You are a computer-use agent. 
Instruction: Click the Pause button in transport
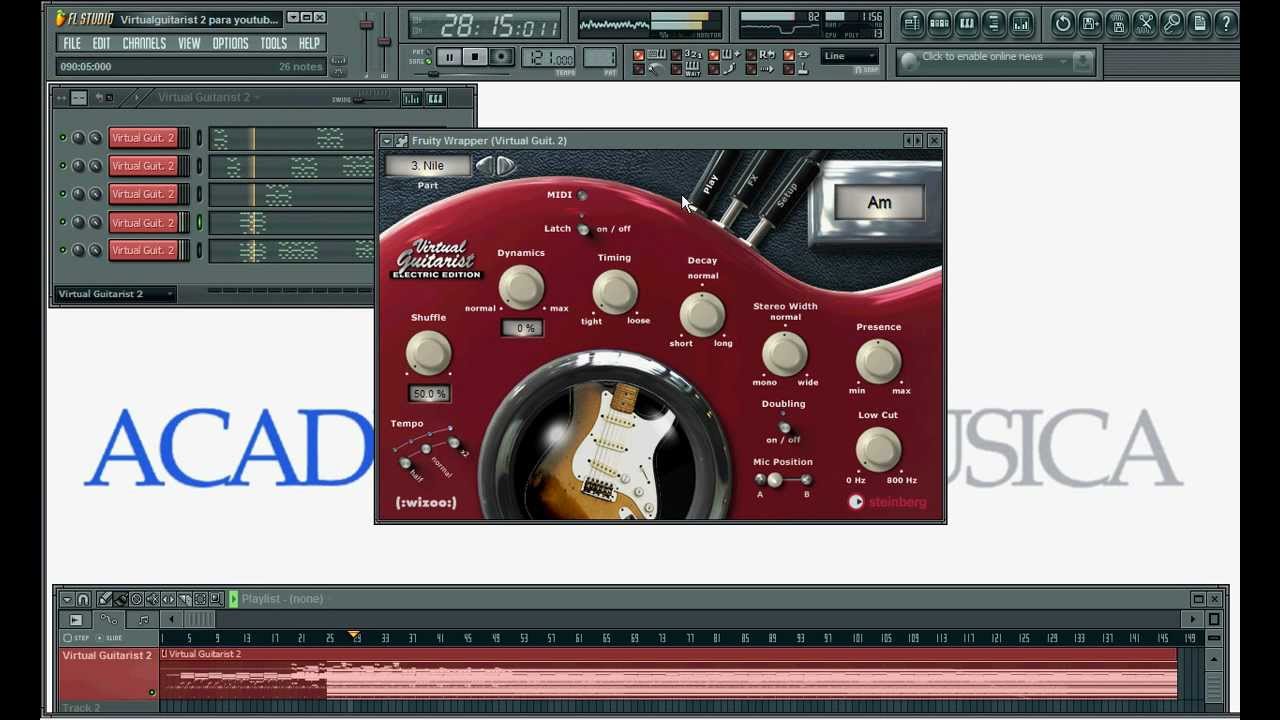pyautogui.click(x=449, y=57)
